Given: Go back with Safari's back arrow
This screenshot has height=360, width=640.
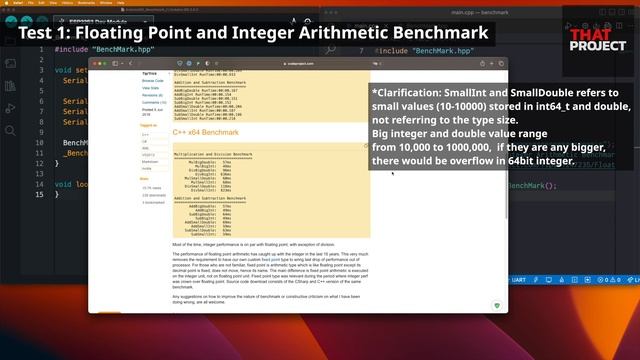Looking at the screenshot, I should point(131,64).
